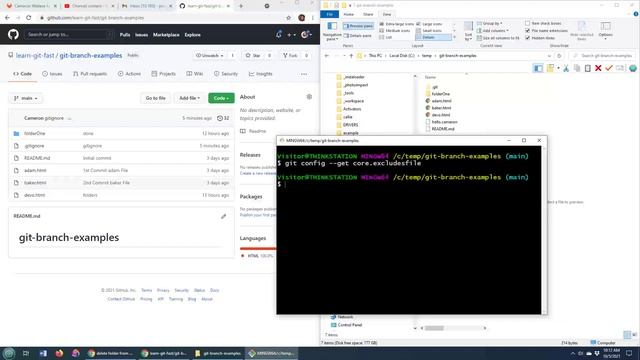
Task: Click horizontal scrollbar in Explorer nav pane
Action: (453, 328)
